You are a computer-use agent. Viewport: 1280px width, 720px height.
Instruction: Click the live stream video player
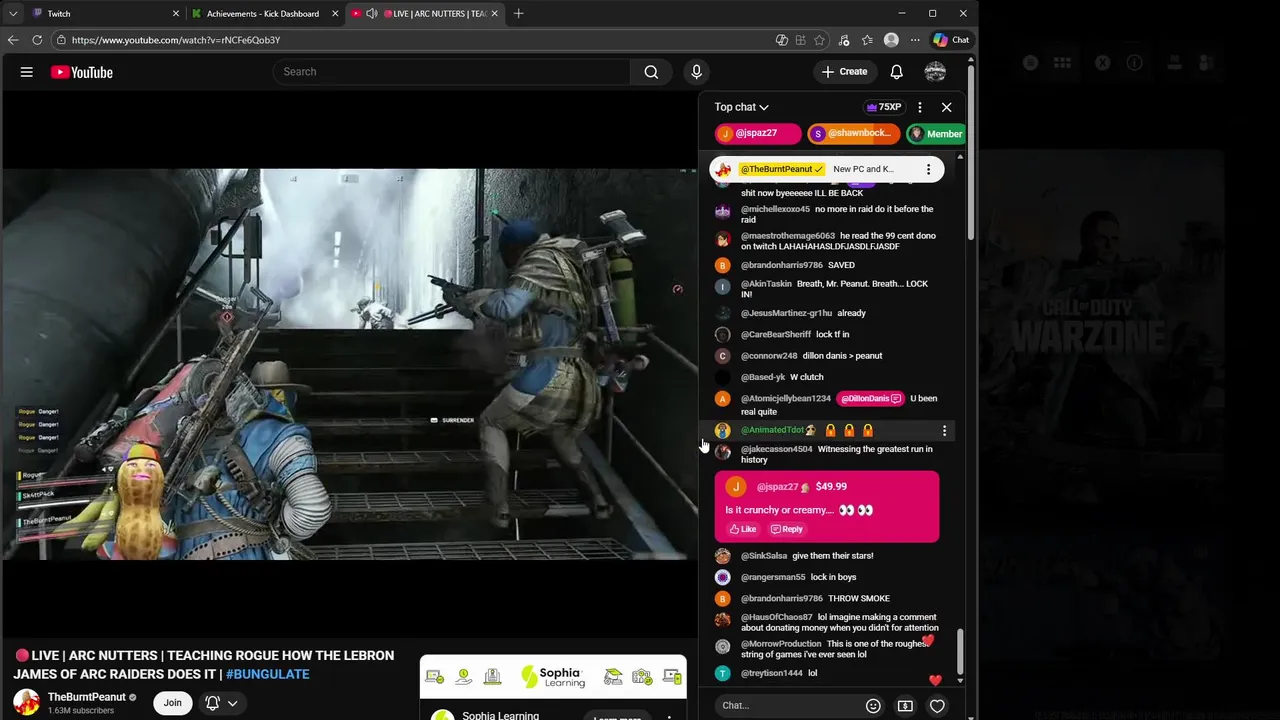tap(349, 364)
